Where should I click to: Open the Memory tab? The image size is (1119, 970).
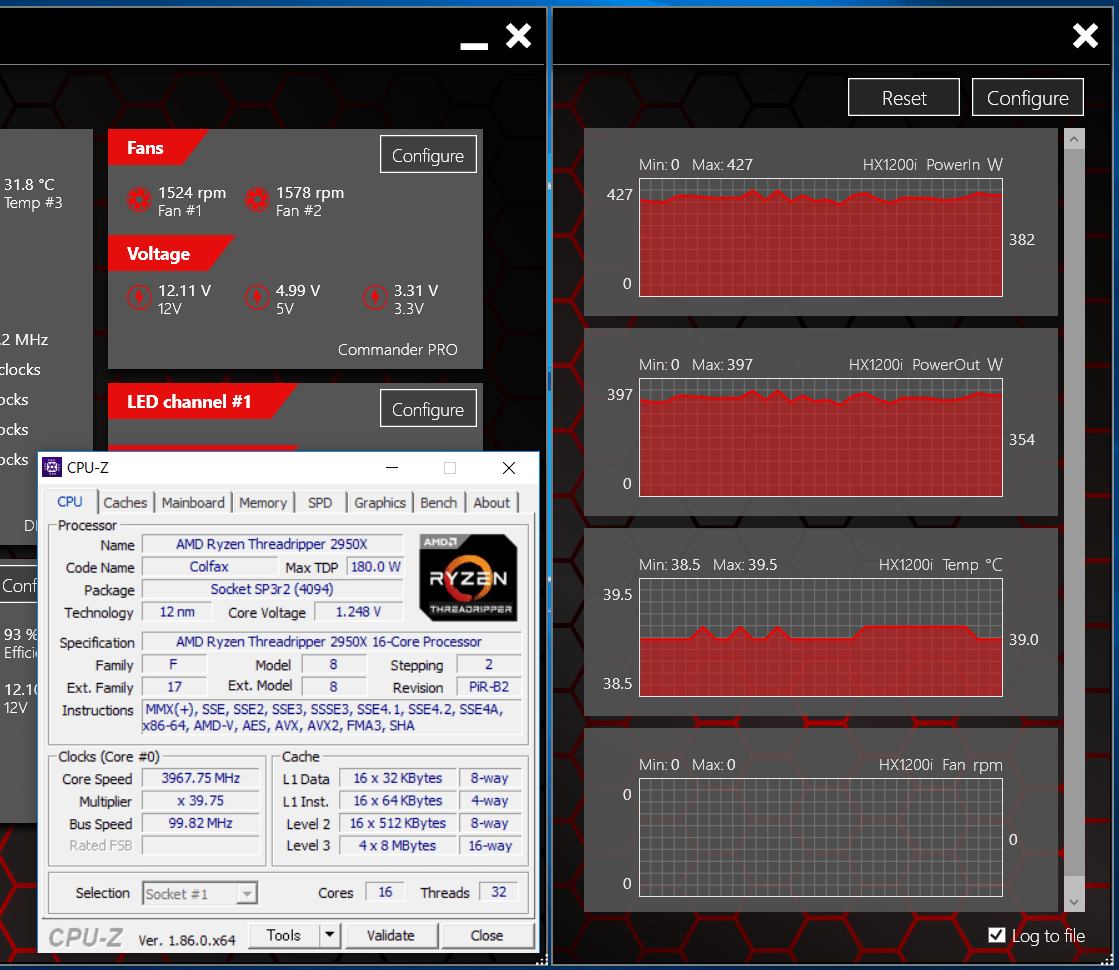(263, 502)
